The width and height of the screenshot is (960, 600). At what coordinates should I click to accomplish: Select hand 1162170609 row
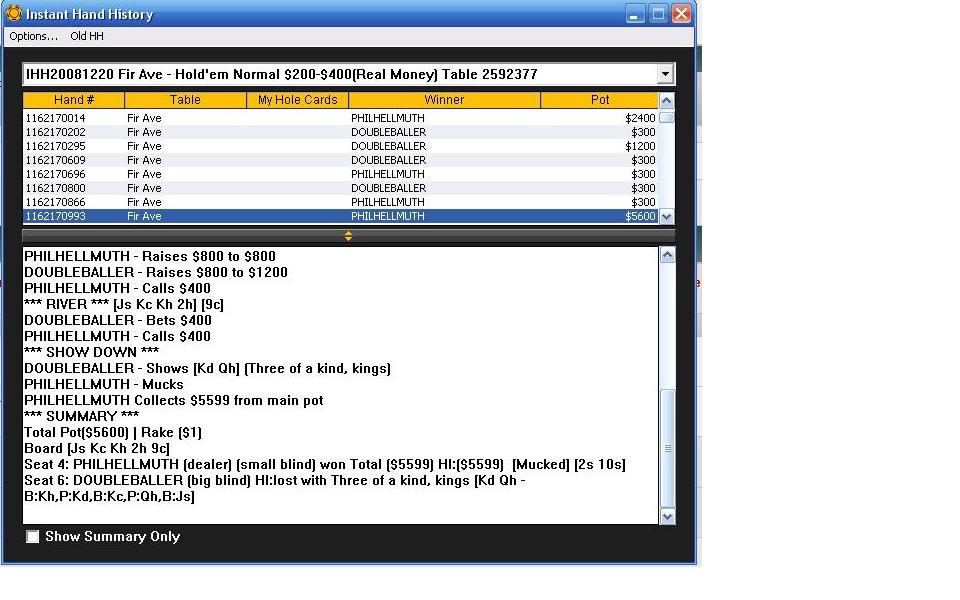pos(340,160)
